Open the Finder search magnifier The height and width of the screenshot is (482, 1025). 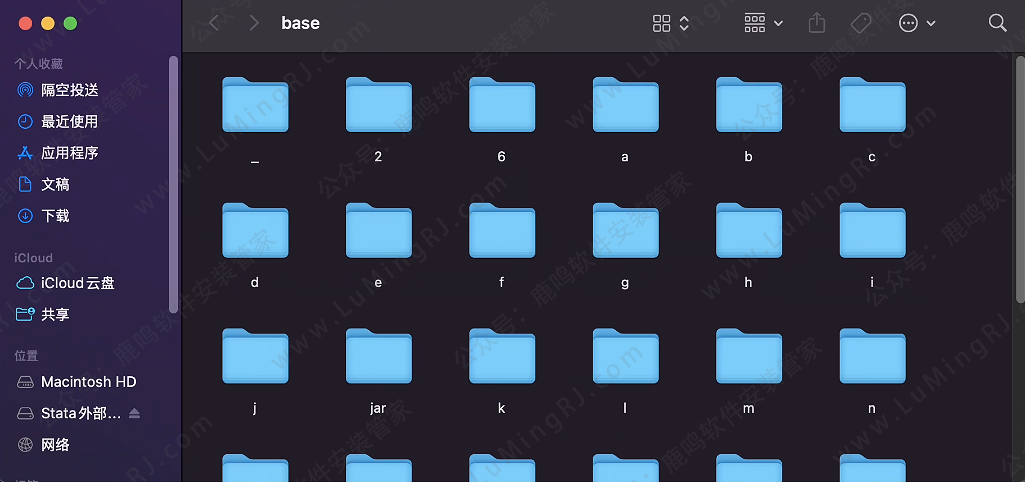pos(997,23)
